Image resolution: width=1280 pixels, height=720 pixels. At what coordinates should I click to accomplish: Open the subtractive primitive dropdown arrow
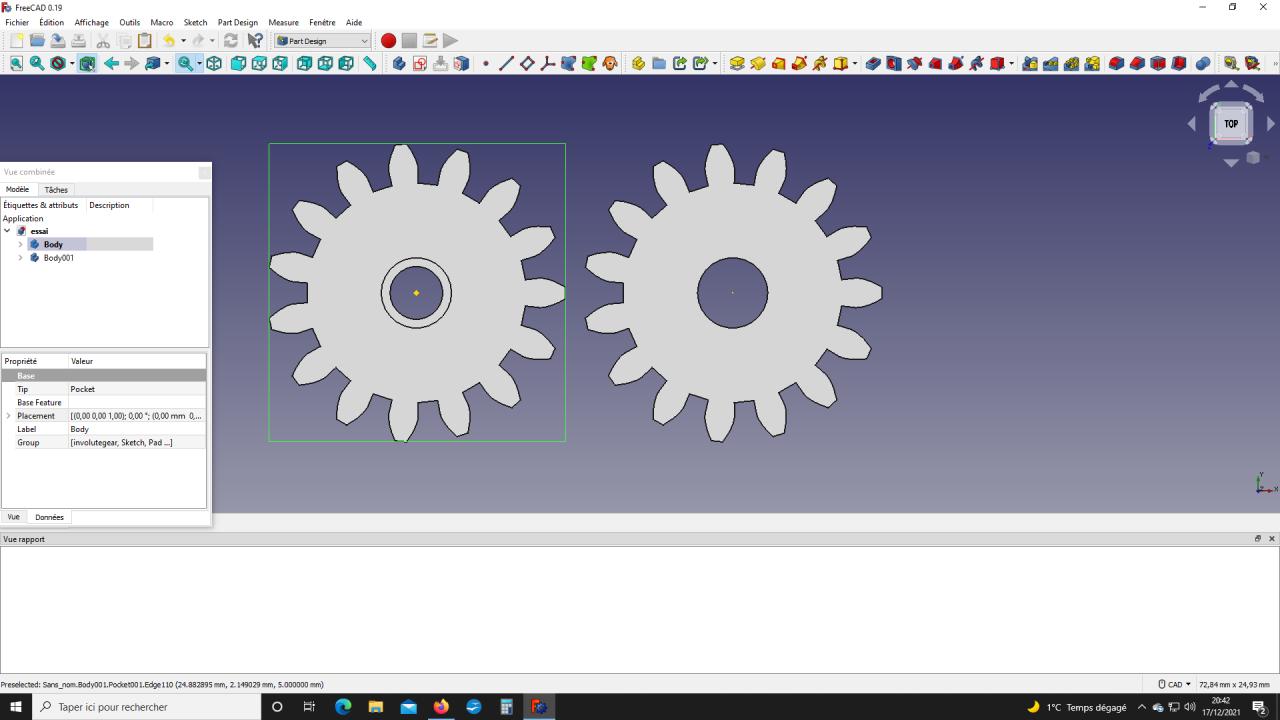point(1011,64)
